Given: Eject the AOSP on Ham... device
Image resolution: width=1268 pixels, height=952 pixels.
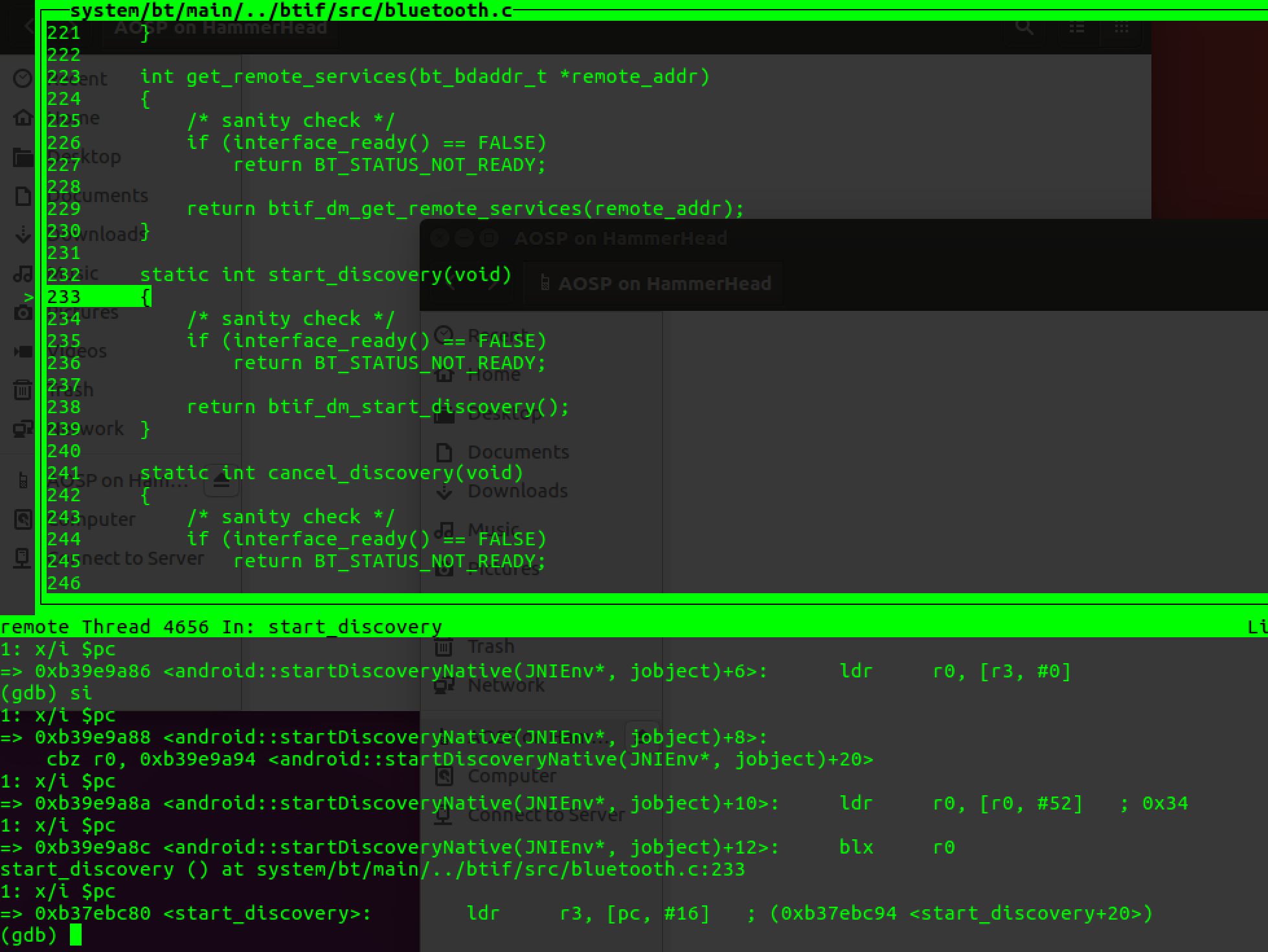Looking at the screenshot, I should click(221, 481).
